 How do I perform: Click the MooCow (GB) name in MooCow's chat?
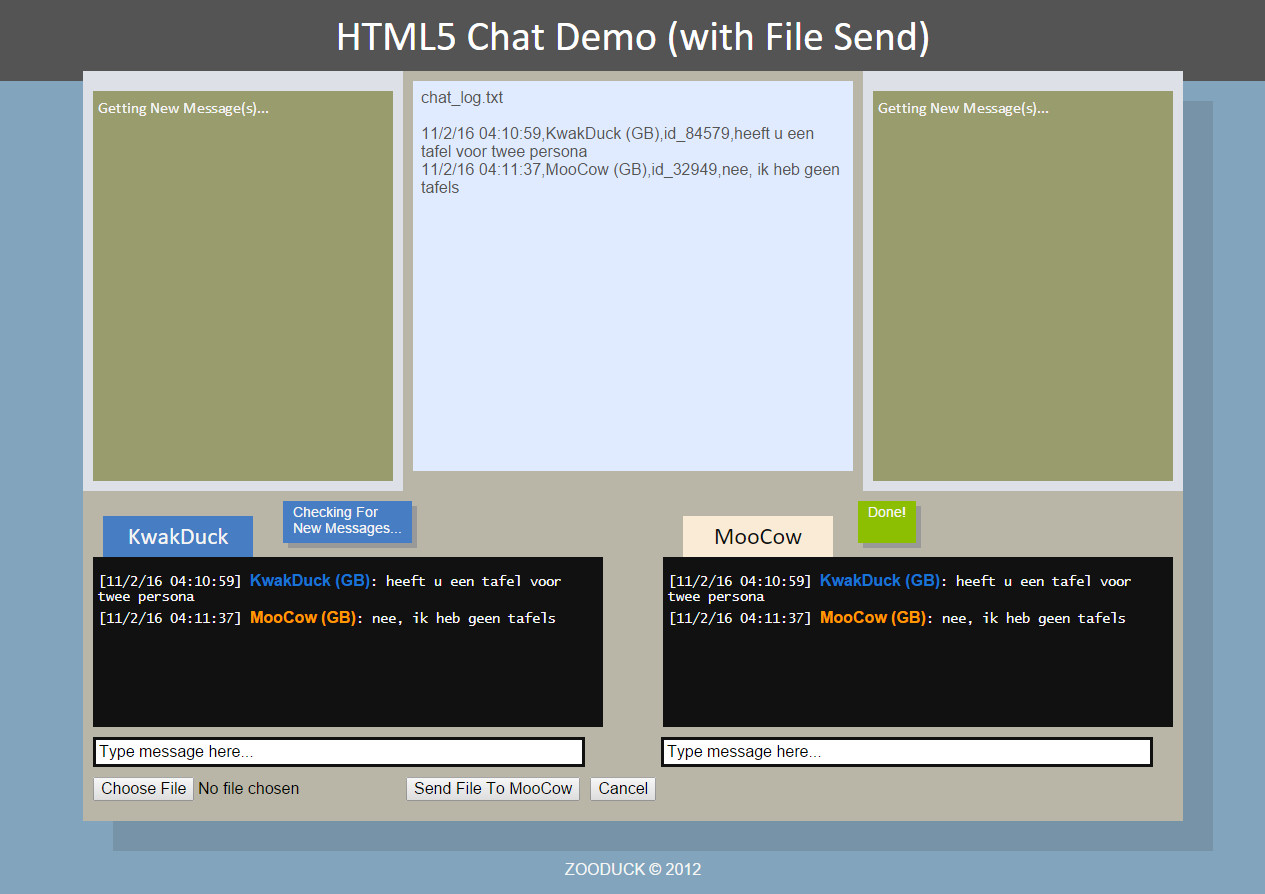click(873, 617)
